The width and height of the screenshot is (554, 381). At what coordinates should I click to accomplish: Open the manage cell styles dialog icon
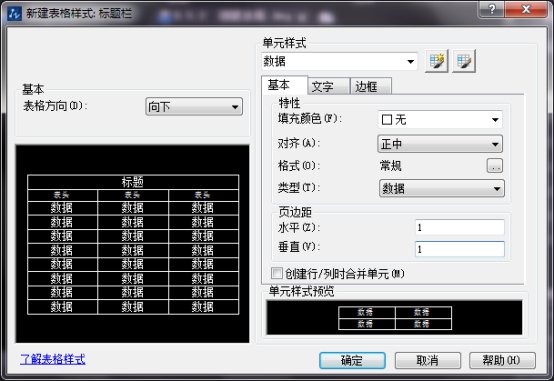coord(464,61)
